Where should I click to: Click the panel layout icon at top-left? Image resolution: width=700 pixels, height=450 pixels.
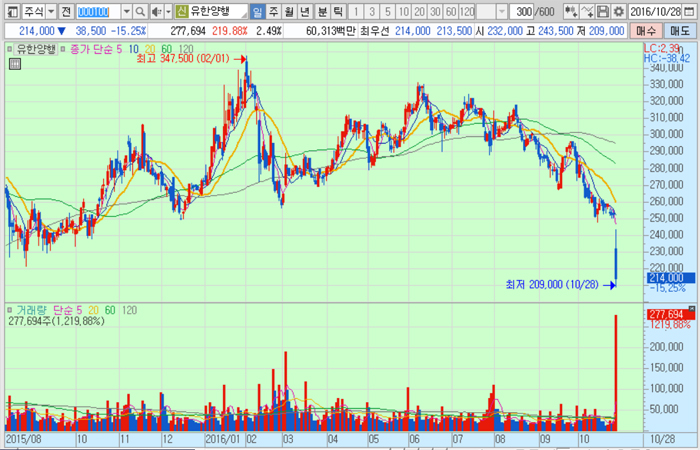[10, 11]
